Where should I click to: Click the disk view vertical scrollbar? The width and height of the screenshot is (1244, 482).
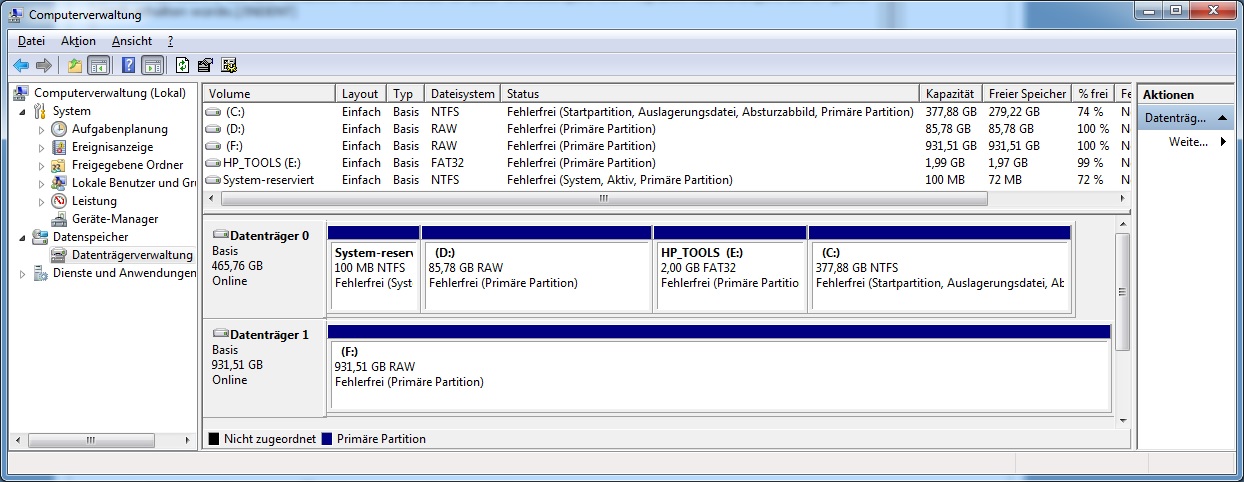click(x=1122, y=290)
